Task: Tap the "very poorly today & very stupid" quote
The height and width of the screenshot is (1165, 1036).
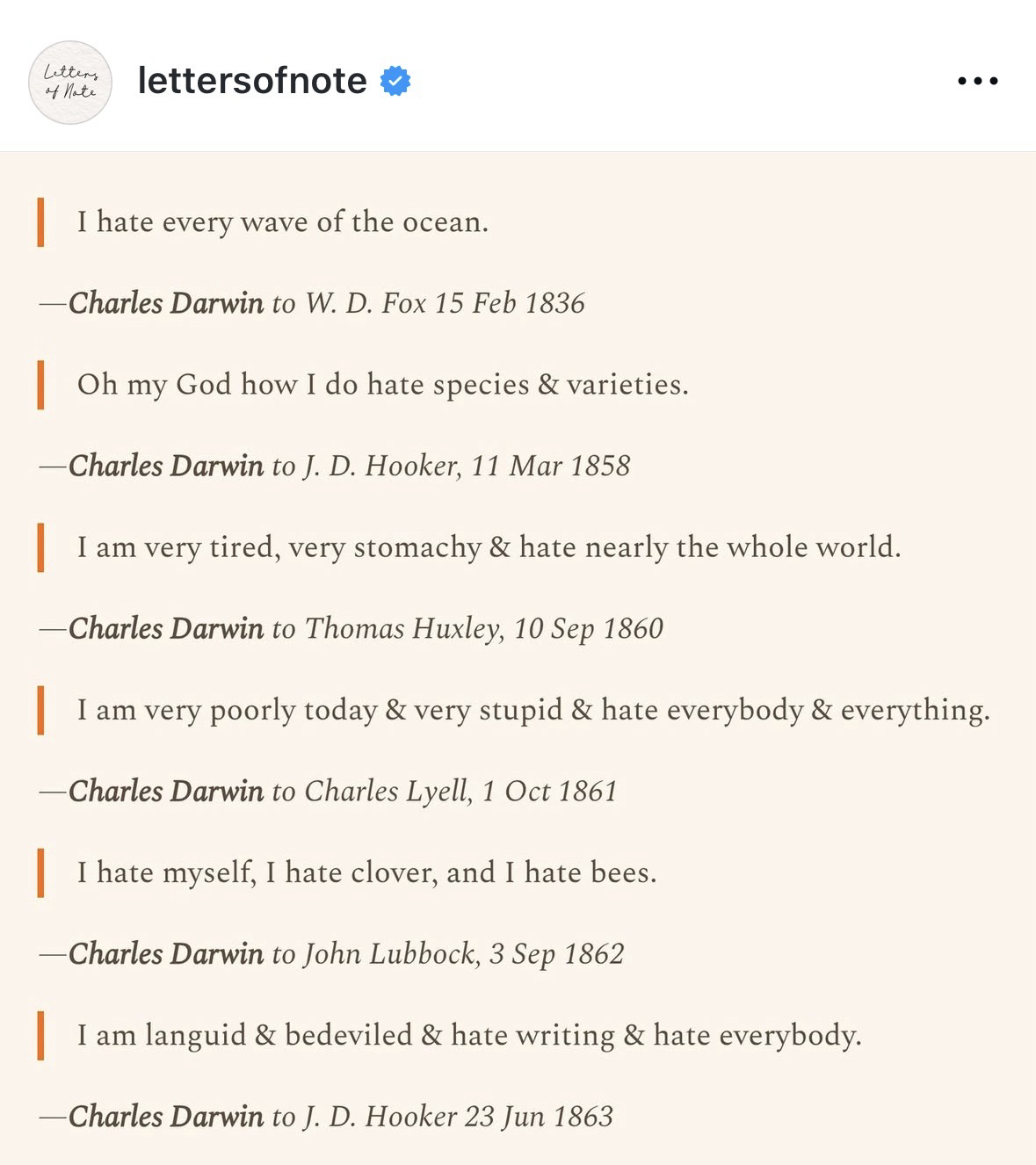Action: tap(532, 710)
